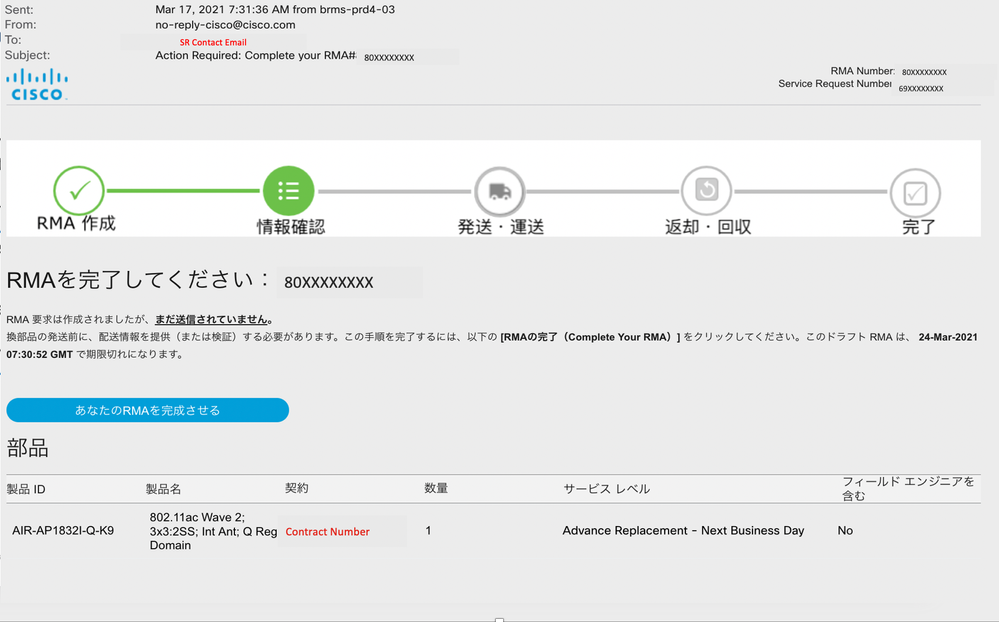The image size is (999, 622).
Task: Click the quantity value 1
Action: tap(428, 530)
